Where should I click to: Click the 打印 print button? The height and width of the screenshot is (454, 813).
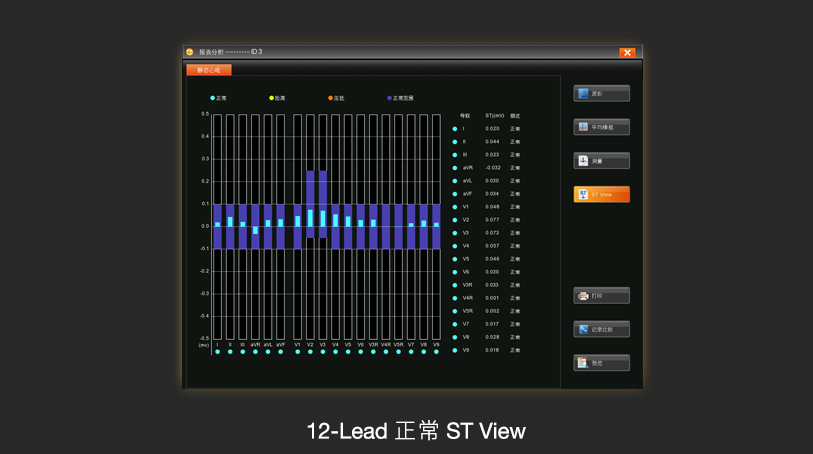601,295
